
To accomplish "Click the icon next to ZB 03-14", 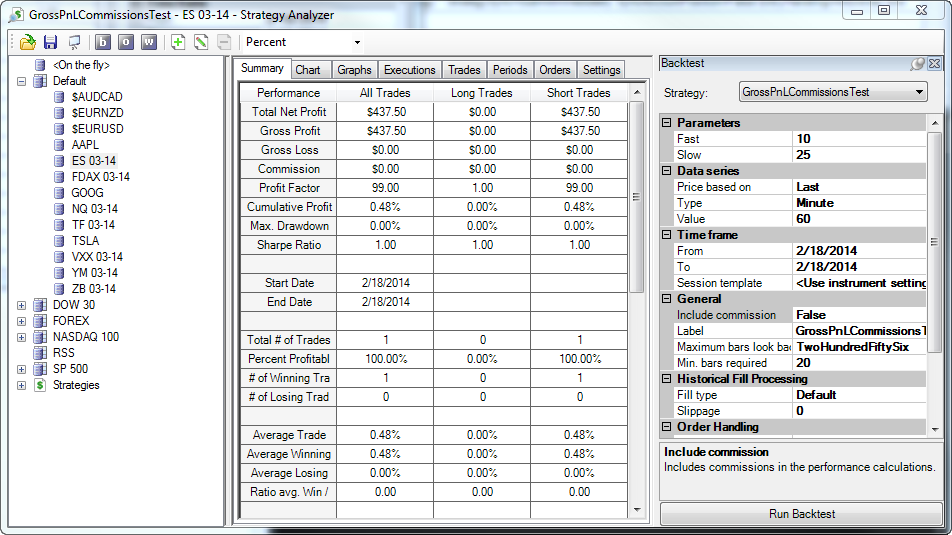I will pos(59,288).
